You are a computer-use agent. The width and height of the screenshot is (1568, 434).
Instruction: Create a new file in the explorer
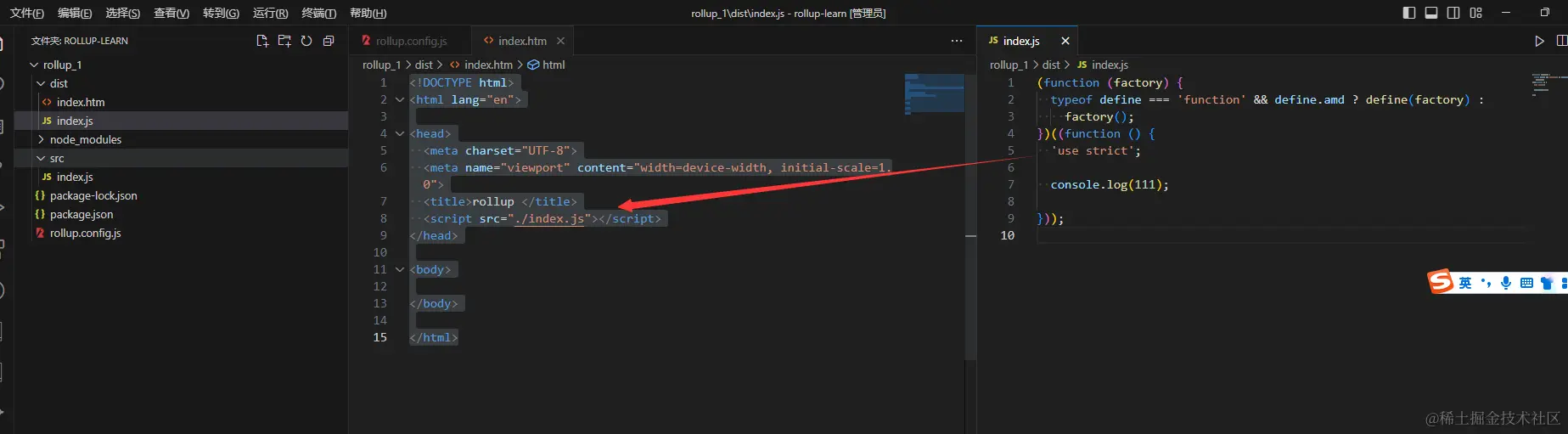click(262, 41)
